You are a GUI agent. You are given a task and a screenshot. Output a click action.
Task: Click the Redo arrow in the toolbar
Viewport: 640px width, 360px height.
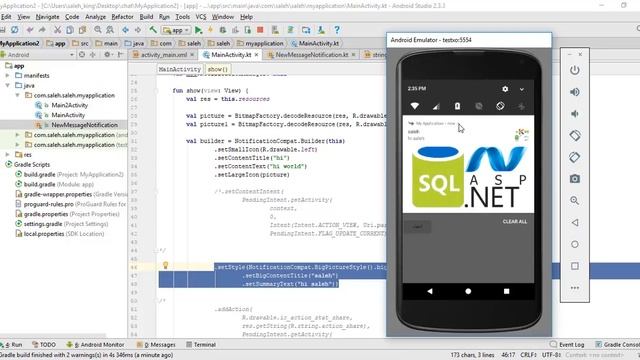pyautogui.click(x=42, y=30)
